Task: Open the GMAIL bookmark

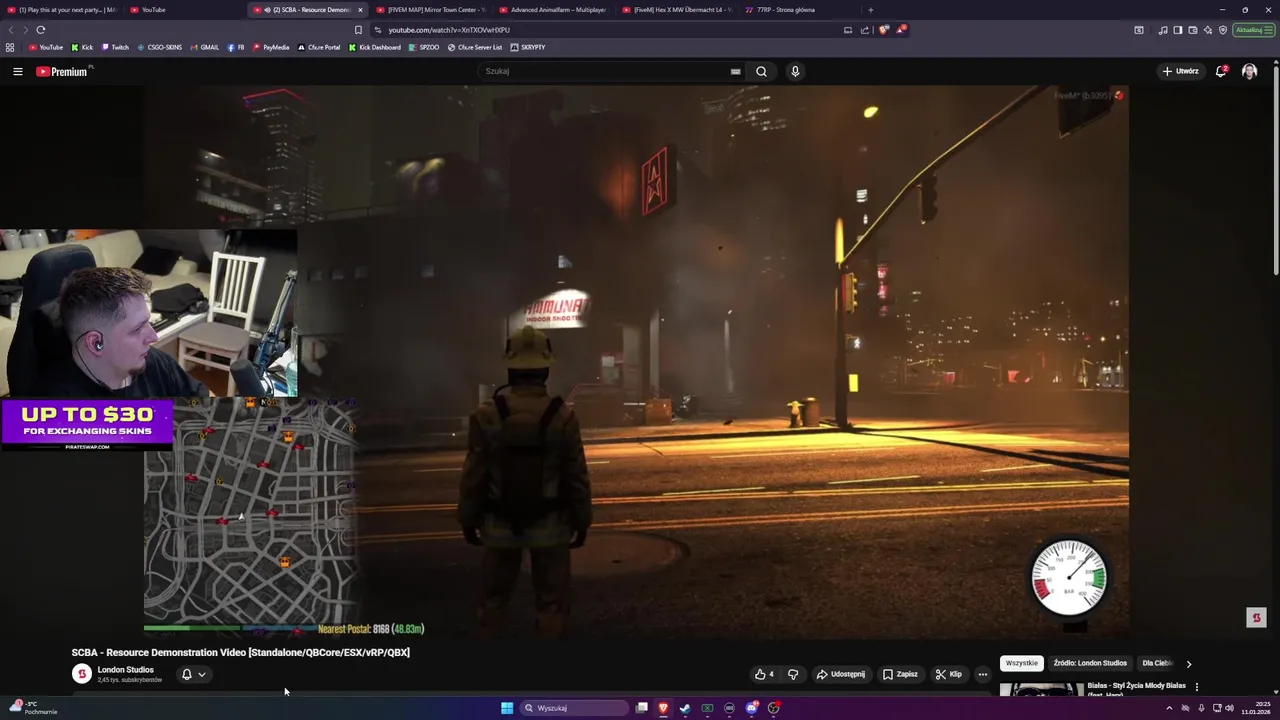Action: 204,47
